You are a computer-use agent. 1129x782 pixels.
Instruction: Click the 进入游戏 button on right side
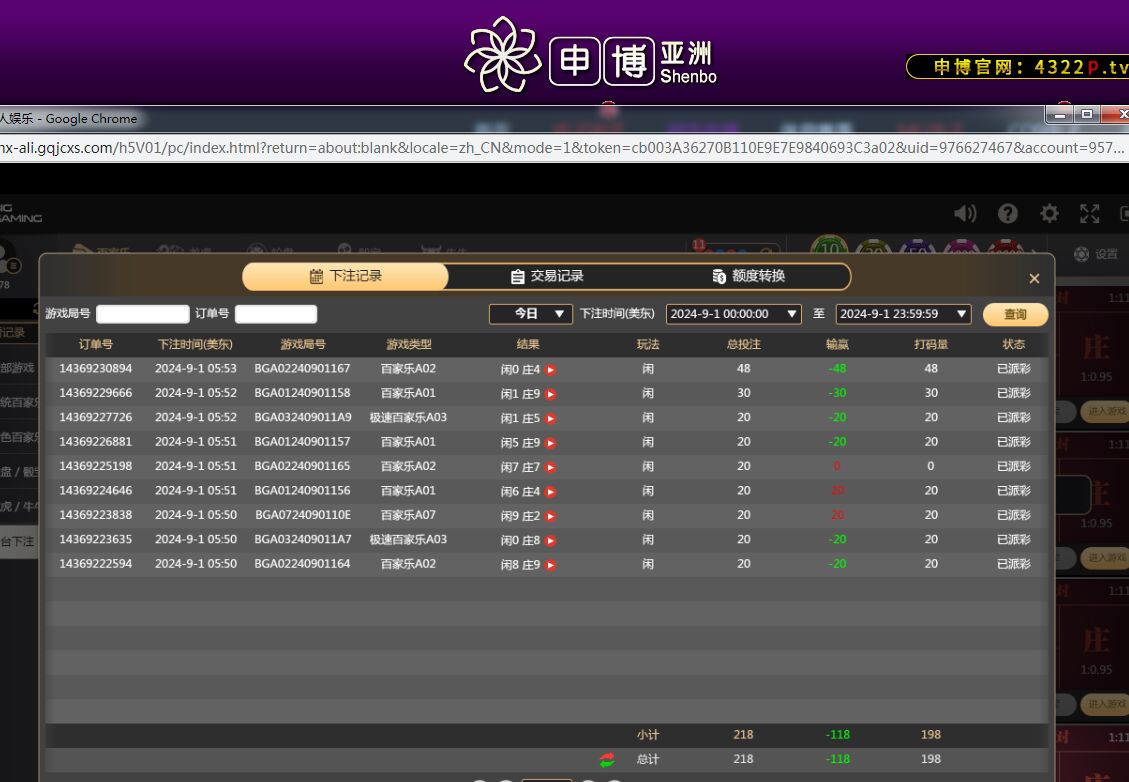(1105, 411)
